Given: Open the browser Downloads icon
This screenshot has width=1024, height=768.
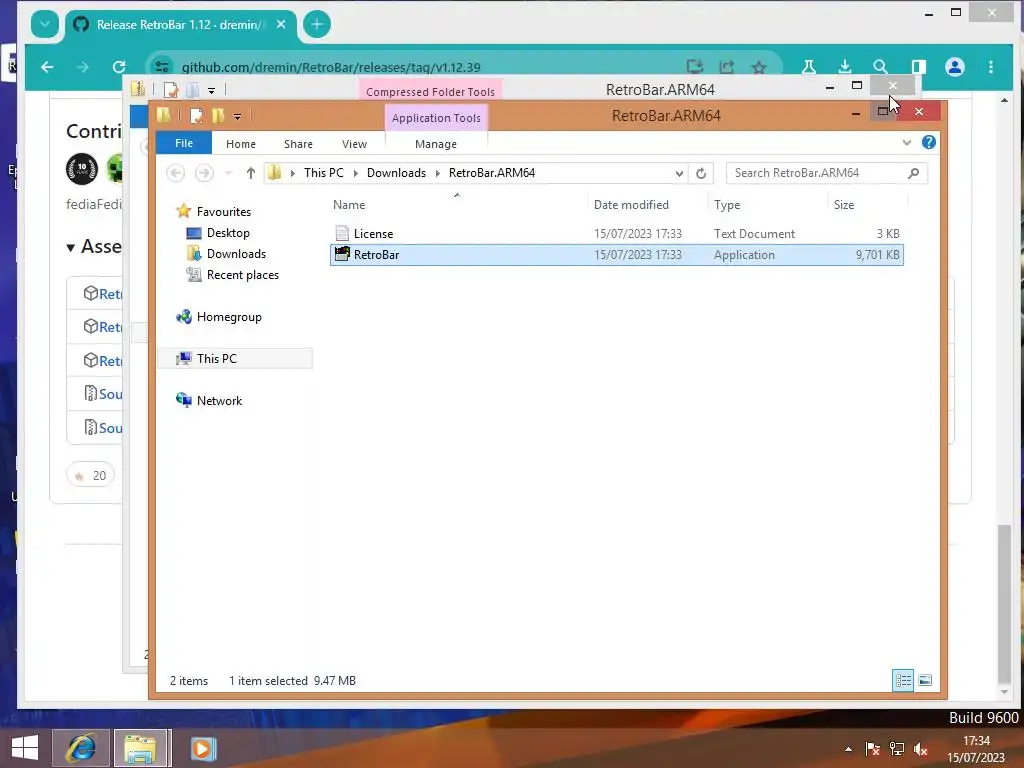Looking at the screenshot, I should click(844, 67).
